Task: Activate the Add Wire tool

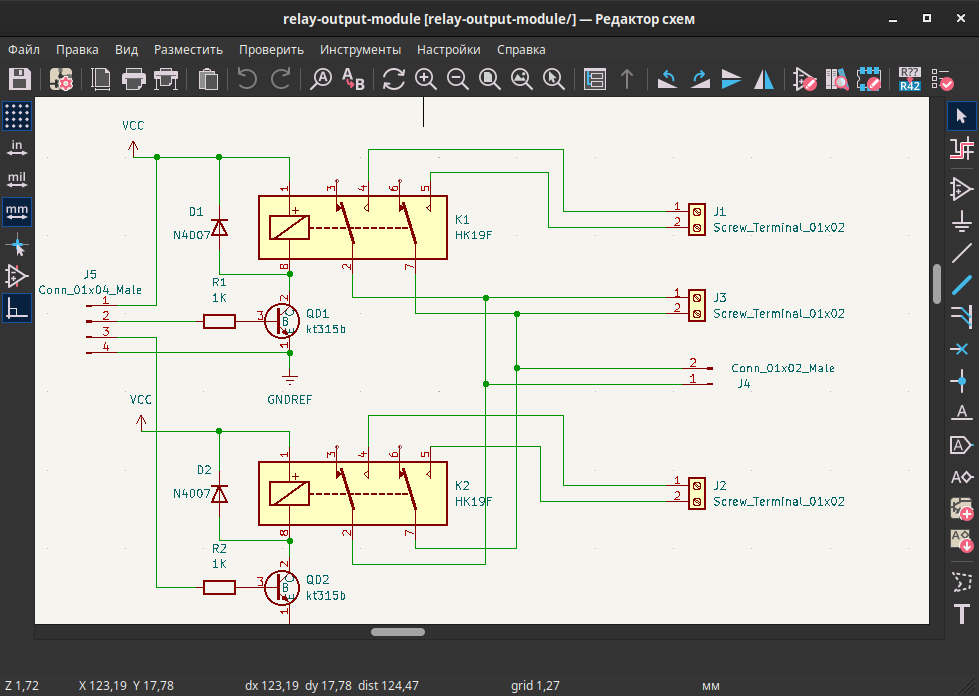Action: tap(961, 252)
